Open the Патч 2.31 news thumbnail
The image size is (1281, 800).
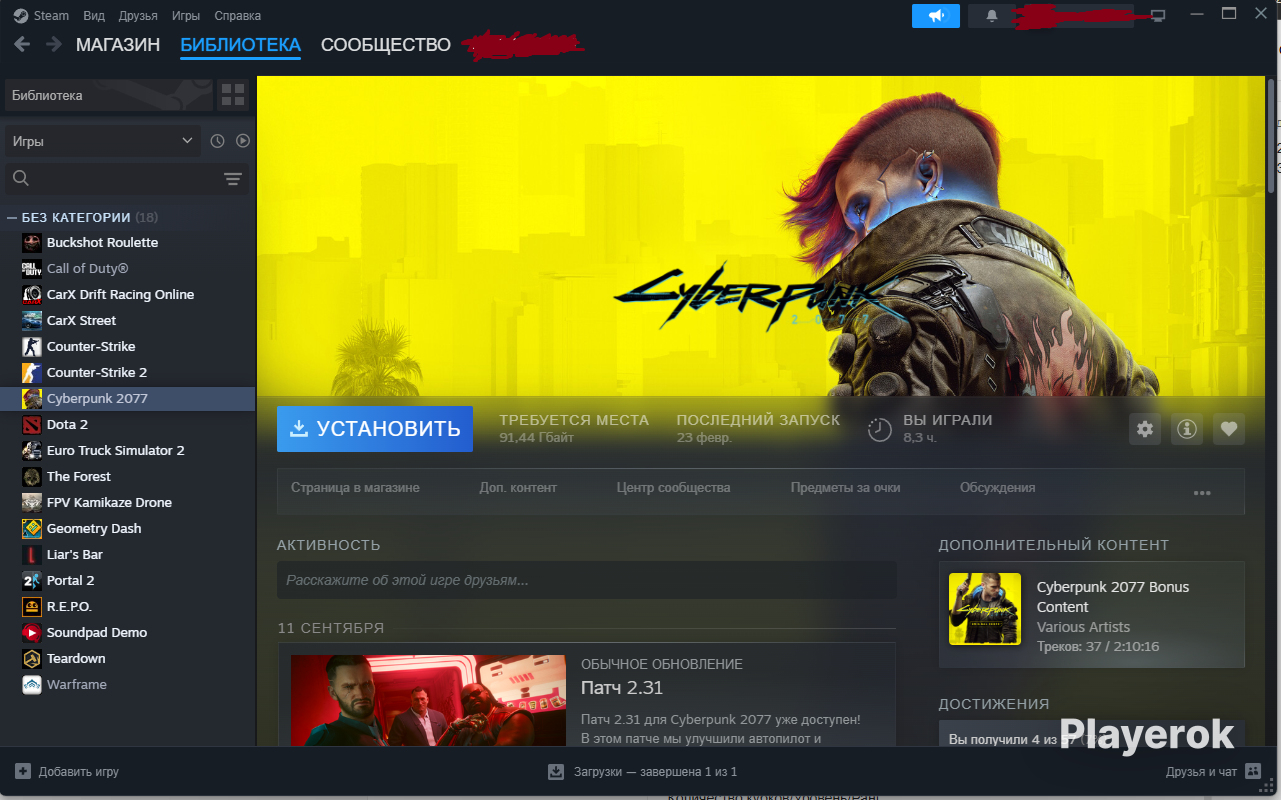(x=428, y=701)
